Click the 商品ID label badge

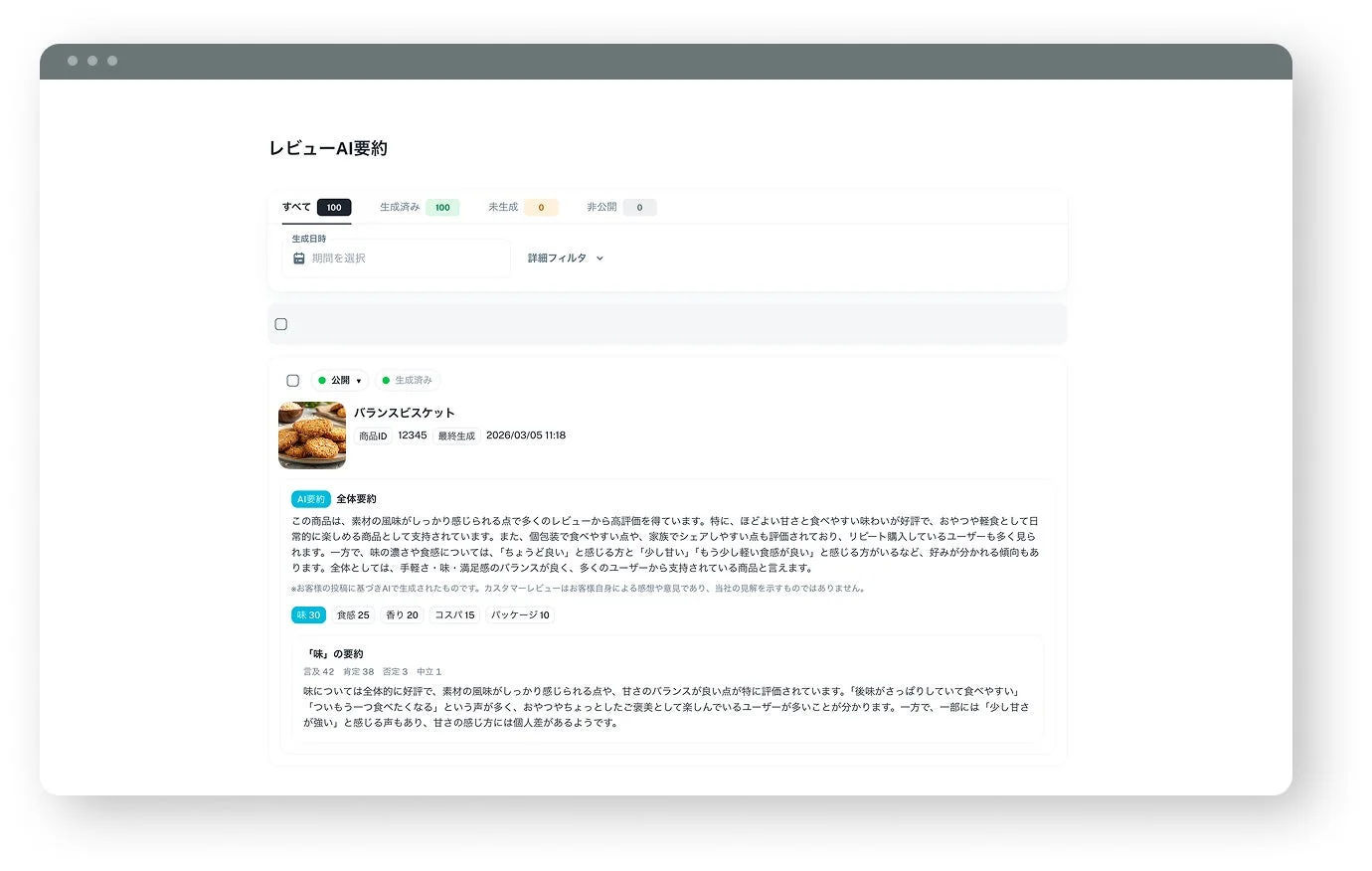coord(372,435)
